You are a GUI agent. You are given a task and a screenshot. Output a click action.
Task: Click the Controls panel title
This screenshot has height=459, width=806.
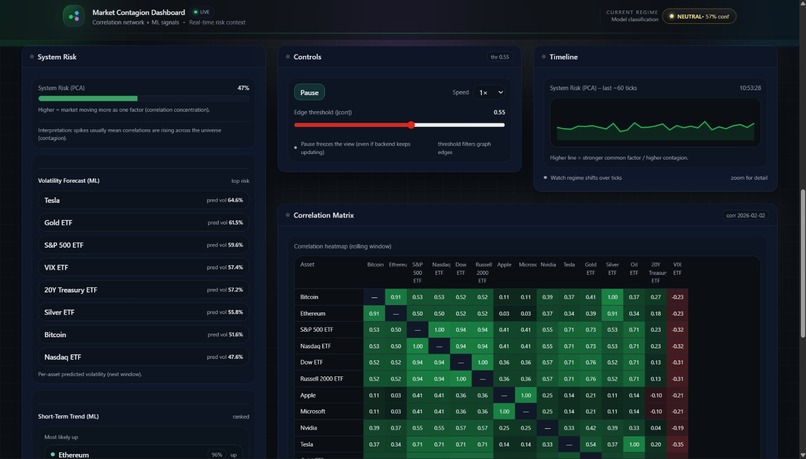307,57
